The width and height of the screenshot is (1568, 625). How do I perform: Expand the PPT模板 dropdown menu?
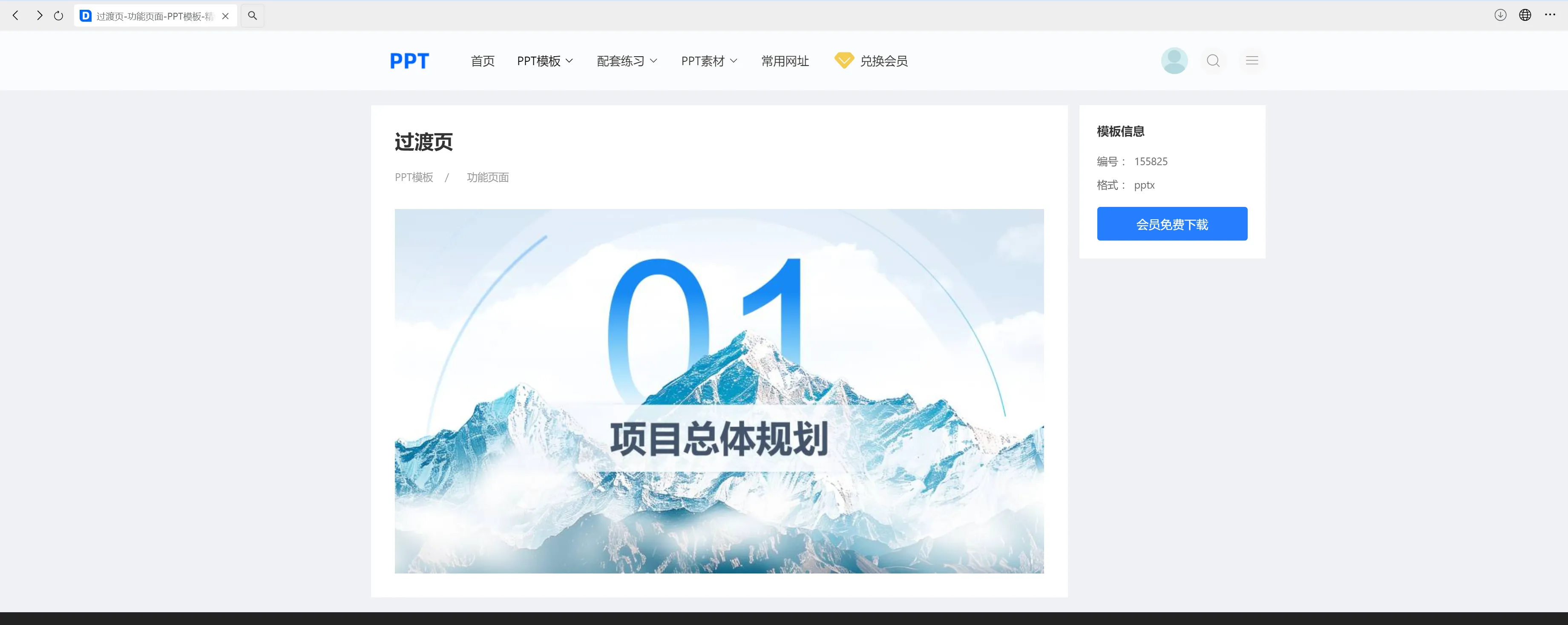pos(545,61)
